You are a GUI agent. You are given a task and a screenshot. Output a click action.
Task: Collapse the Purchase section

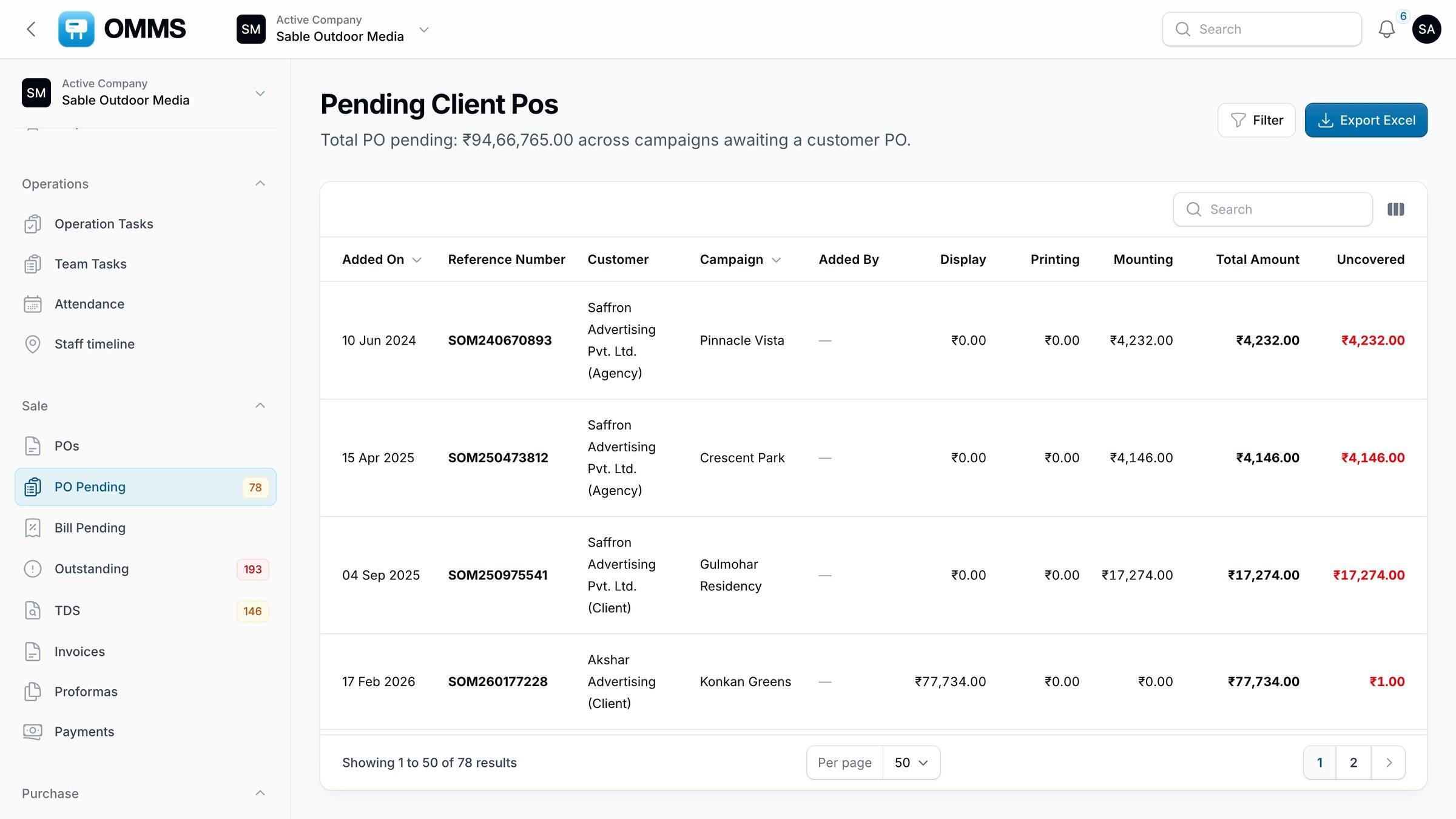[x=260, y=793]
